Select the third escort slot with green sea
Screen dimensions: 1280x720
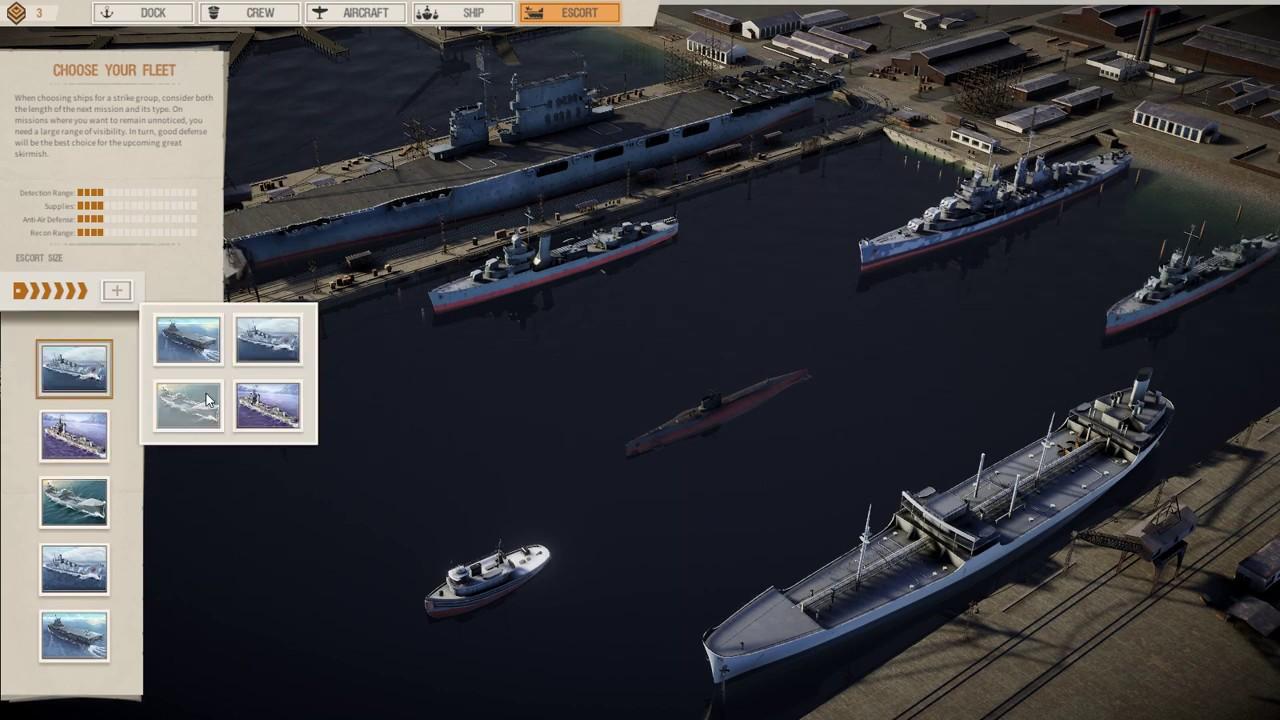(74, 502)
